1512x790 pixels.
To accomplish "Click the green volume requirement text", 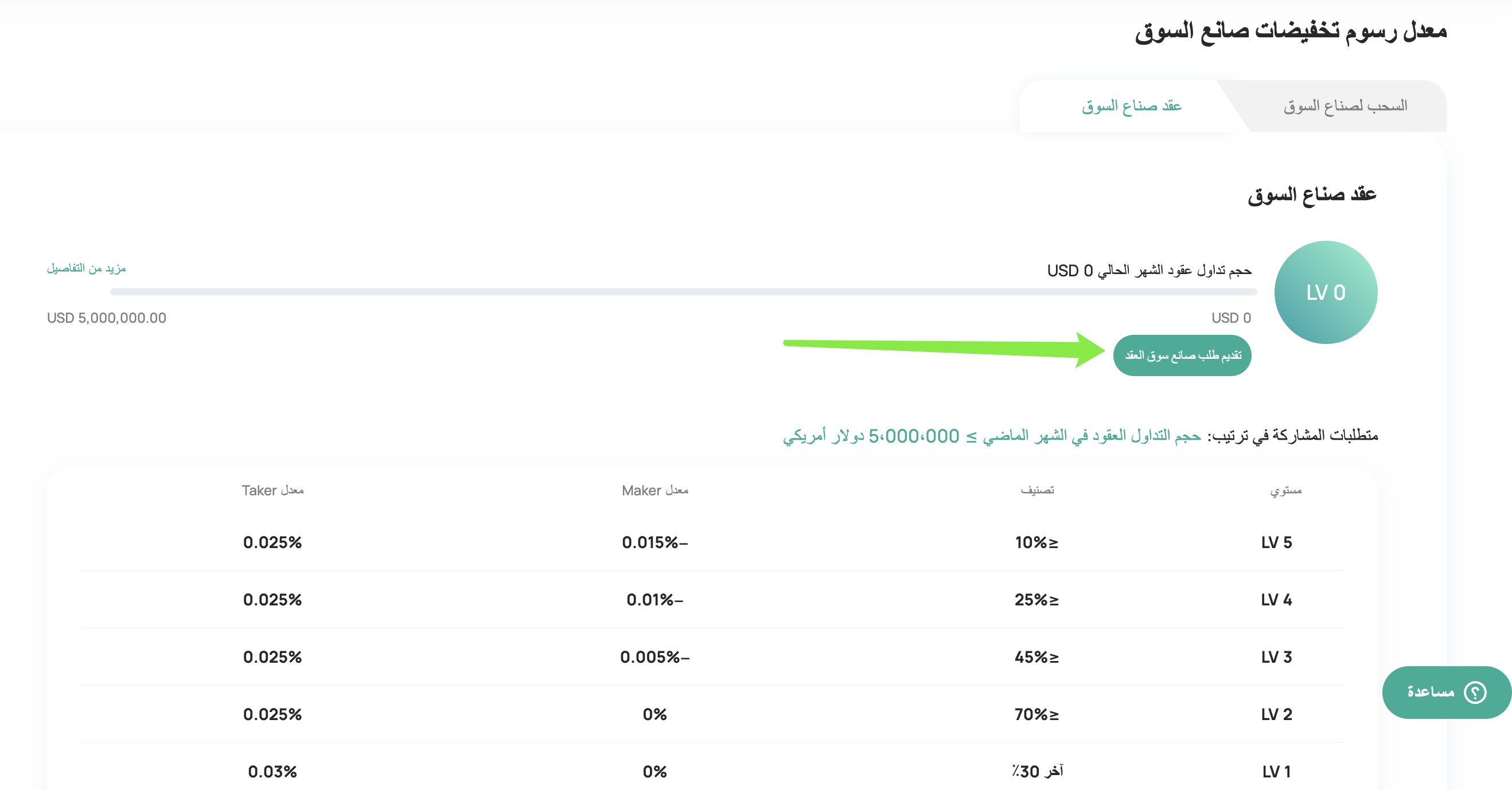I will [992, 436].
